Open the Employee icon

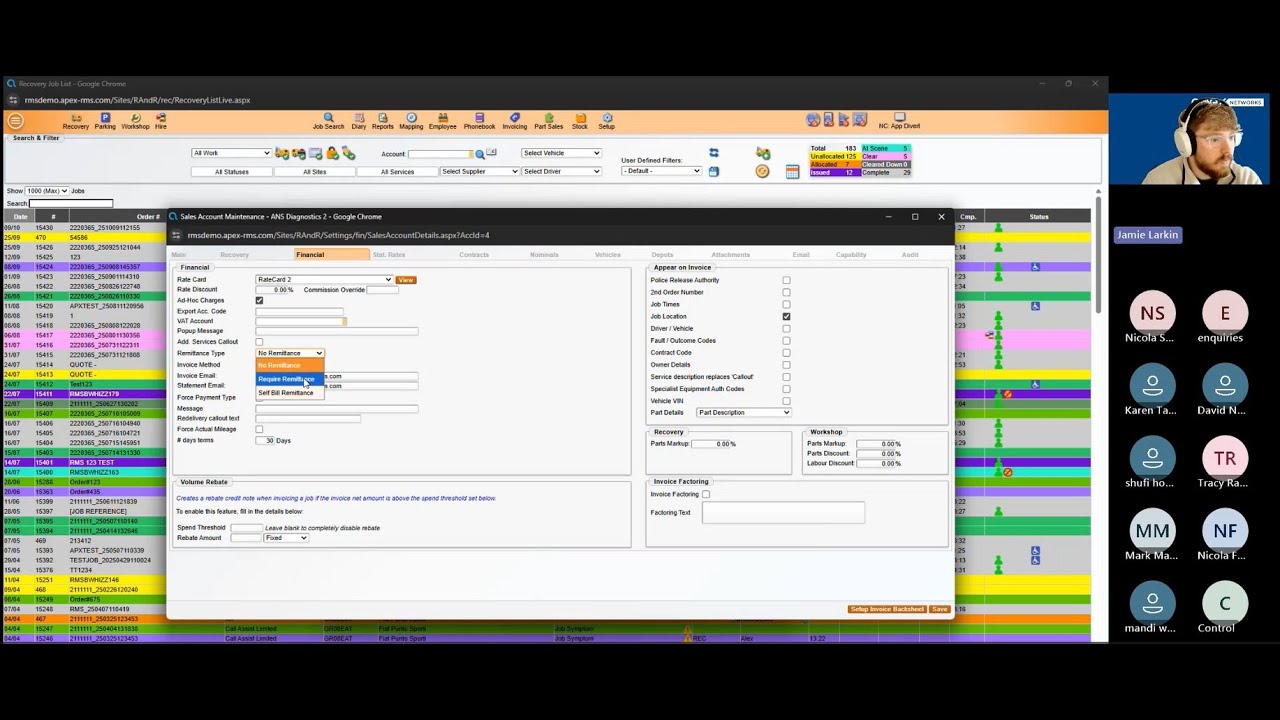[442, 121]
